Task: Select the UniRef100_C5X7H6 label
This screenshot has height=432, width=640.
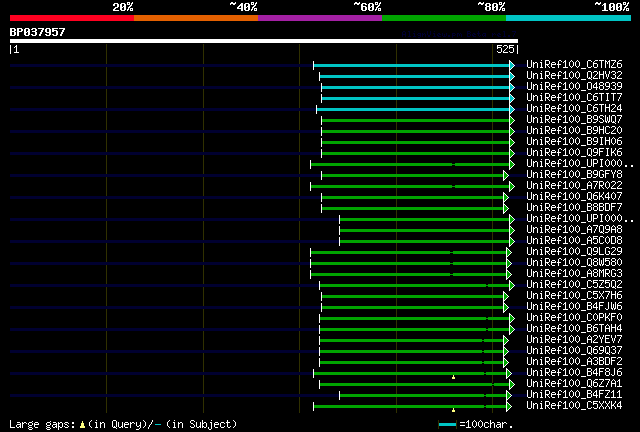Action: tap(574, 296)
